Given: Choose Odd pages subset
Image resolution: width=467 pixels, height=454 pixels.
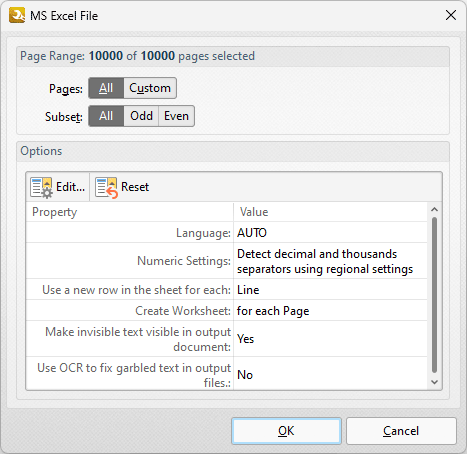Looking at the screenshot, I should point(141,116).
